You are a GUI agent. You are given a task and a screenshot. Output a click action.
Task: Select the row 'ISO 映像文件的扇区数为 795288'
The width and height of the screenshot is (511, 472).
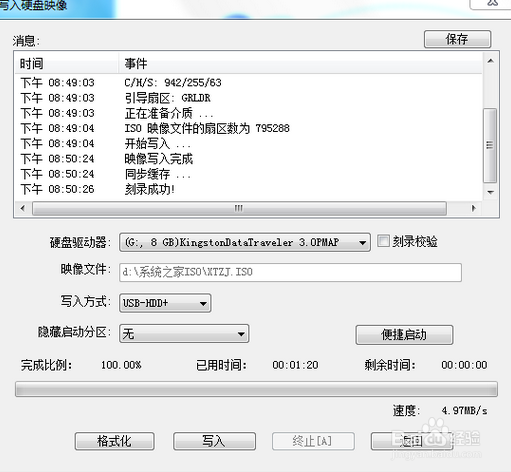tap(248, 128)
